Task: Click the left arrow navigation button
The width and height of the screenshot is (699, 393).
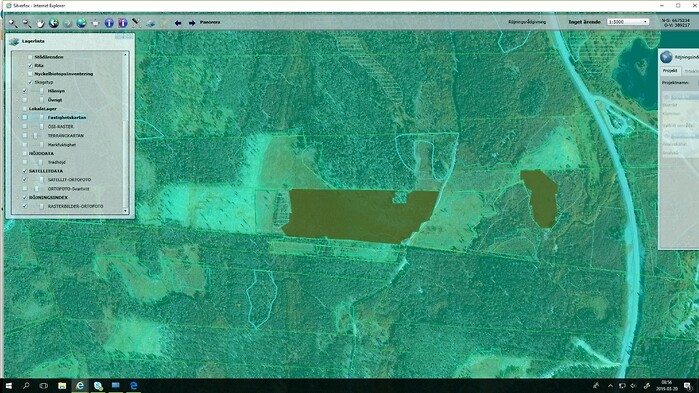Action: pos(178,23)
